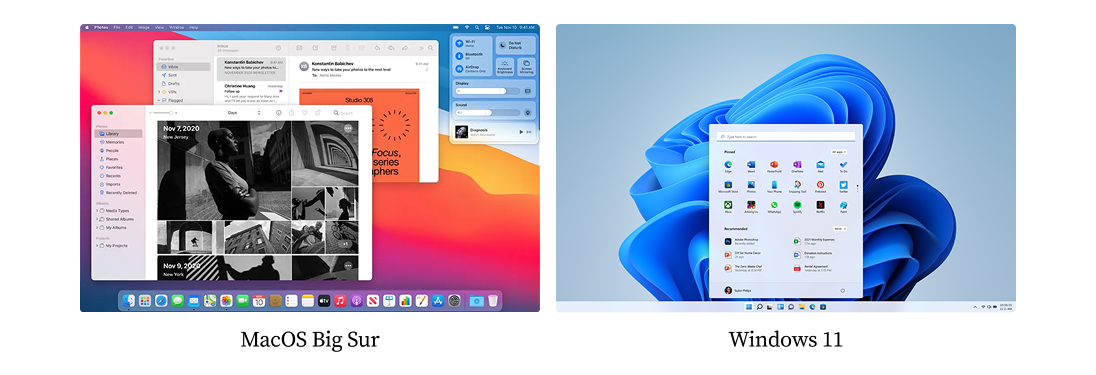
Task: Click the More button next to Recommended
Action: 839,228
